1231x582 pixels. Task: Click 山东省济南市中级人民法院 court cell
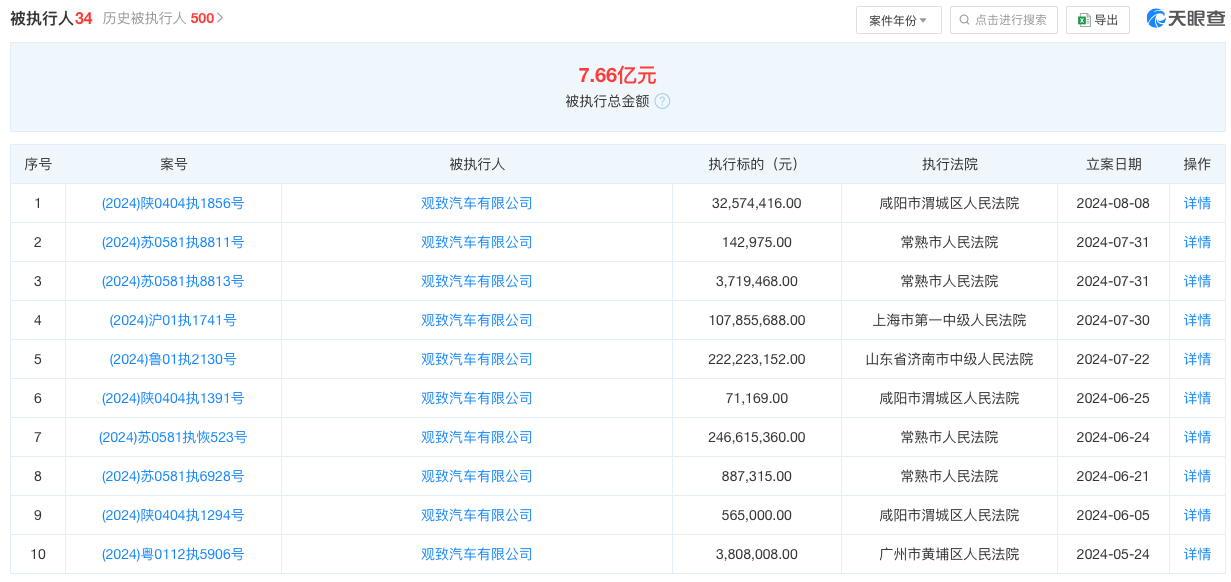coord(949,359)
